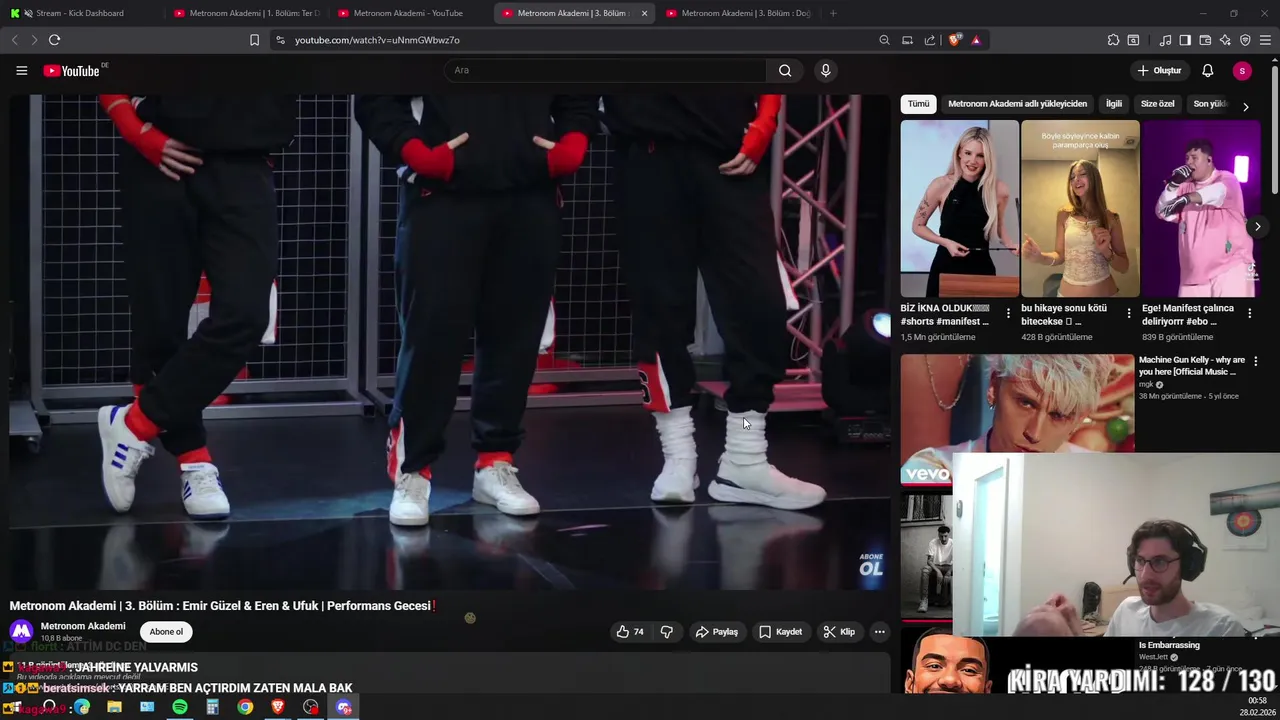Viewport: 1280px width, 720px height.
Task: Start voice search with the microphone
Action: [x=825, y=70]
